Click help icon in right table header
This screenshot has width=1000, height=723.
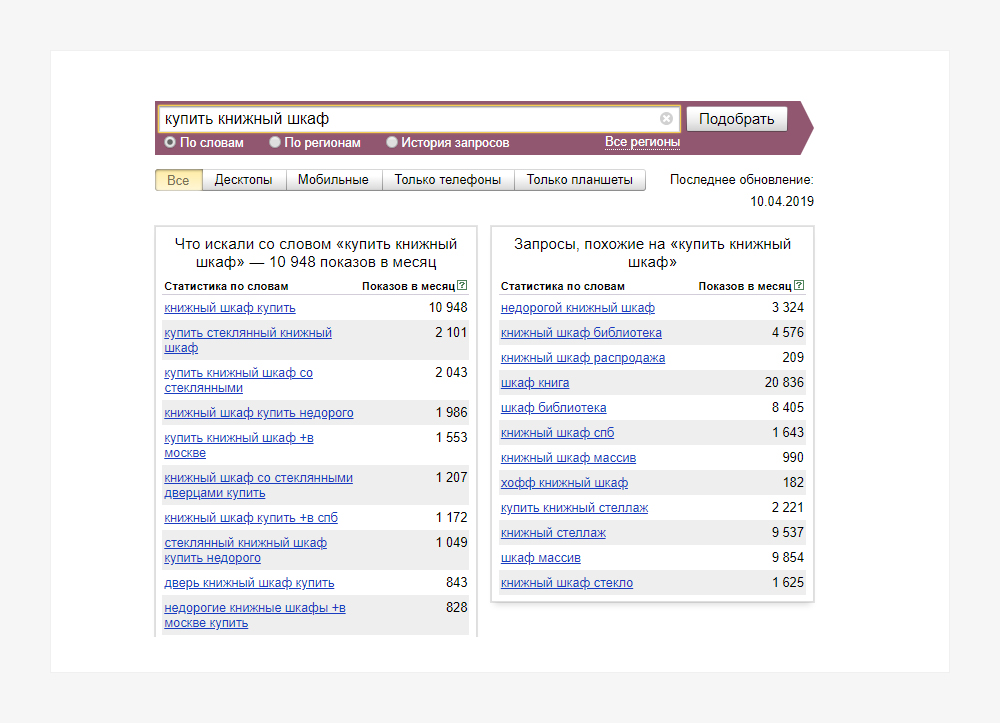pyautogui.click(x=798, y=286)
